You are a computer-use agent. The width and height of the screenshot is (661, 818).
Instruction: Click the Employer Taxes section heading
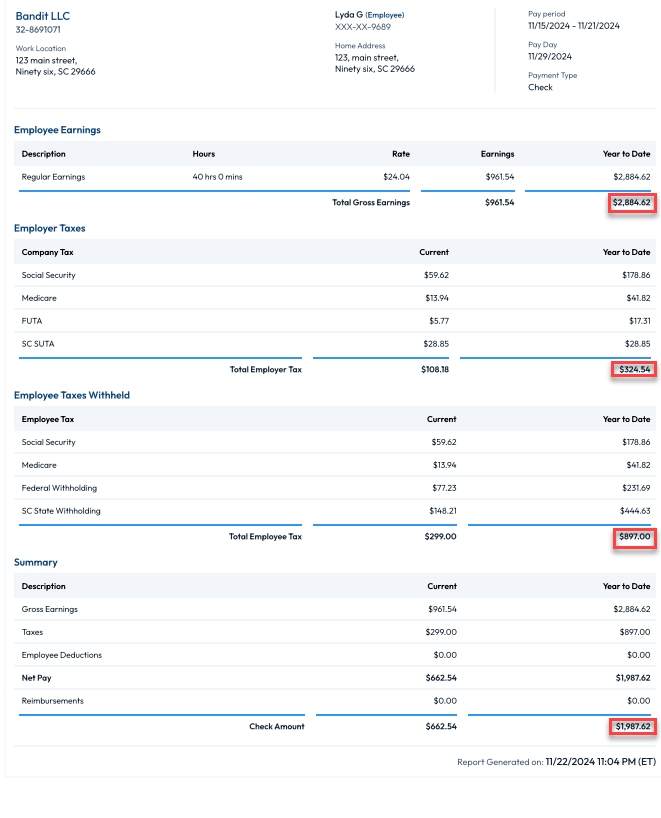[50, 228]
